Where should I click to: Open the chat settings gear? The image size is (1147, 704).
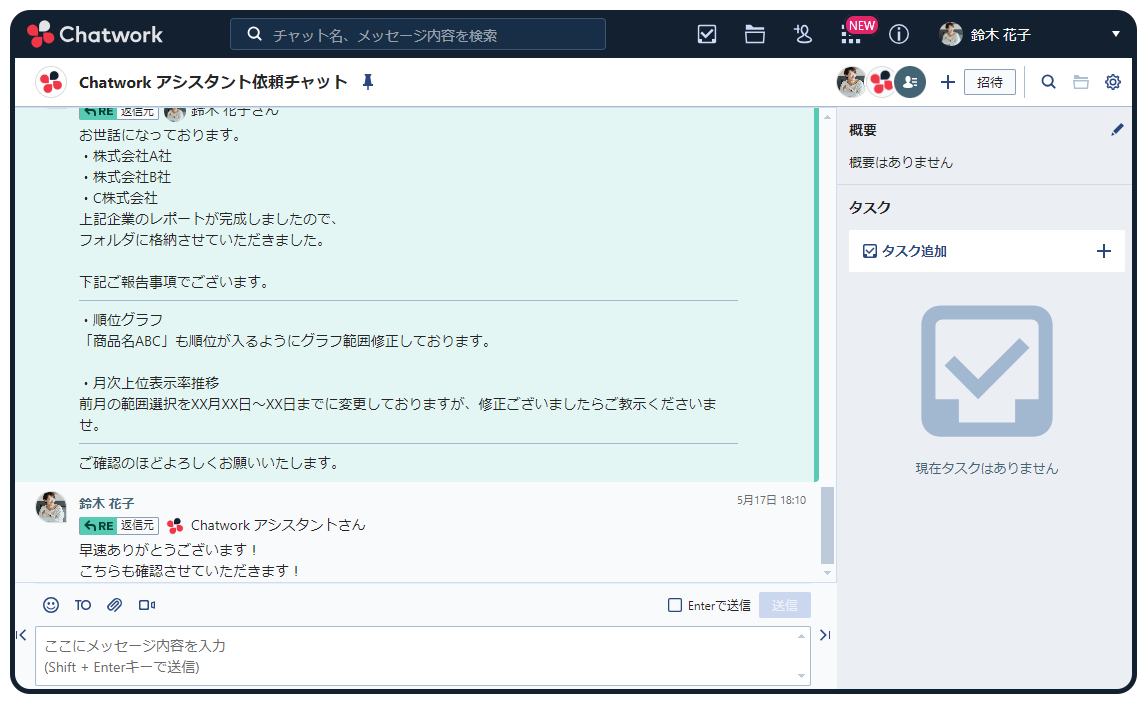[1112, 82]
